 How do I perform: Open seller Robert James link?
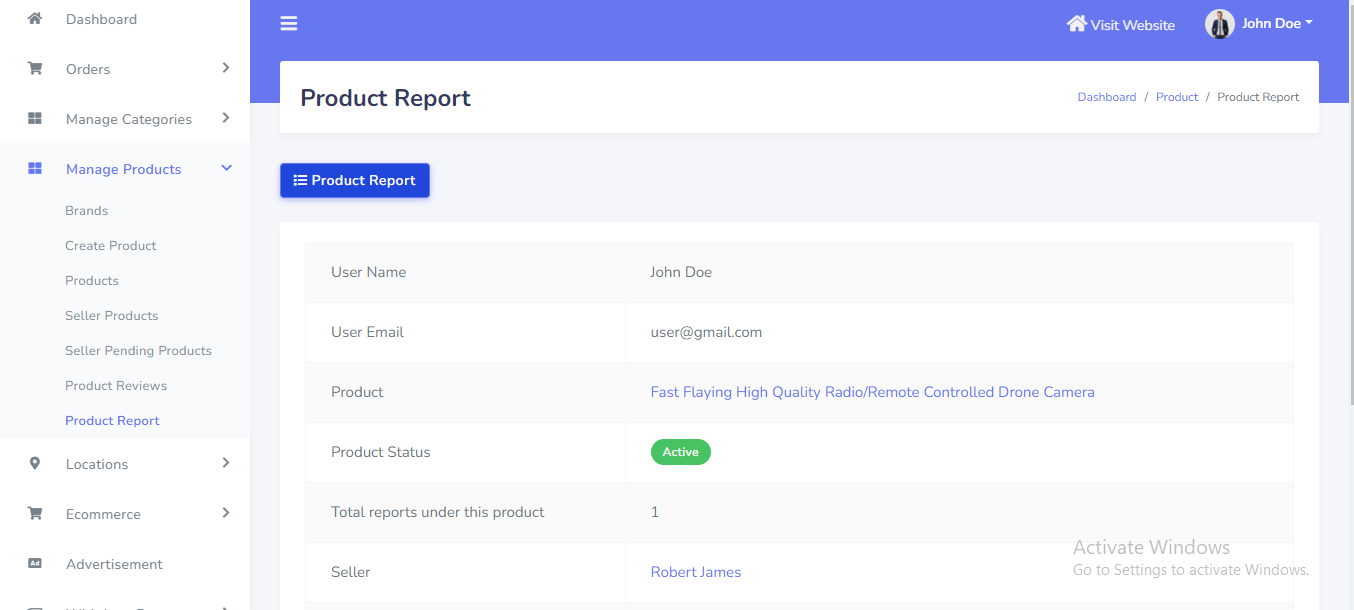point(695,572)
